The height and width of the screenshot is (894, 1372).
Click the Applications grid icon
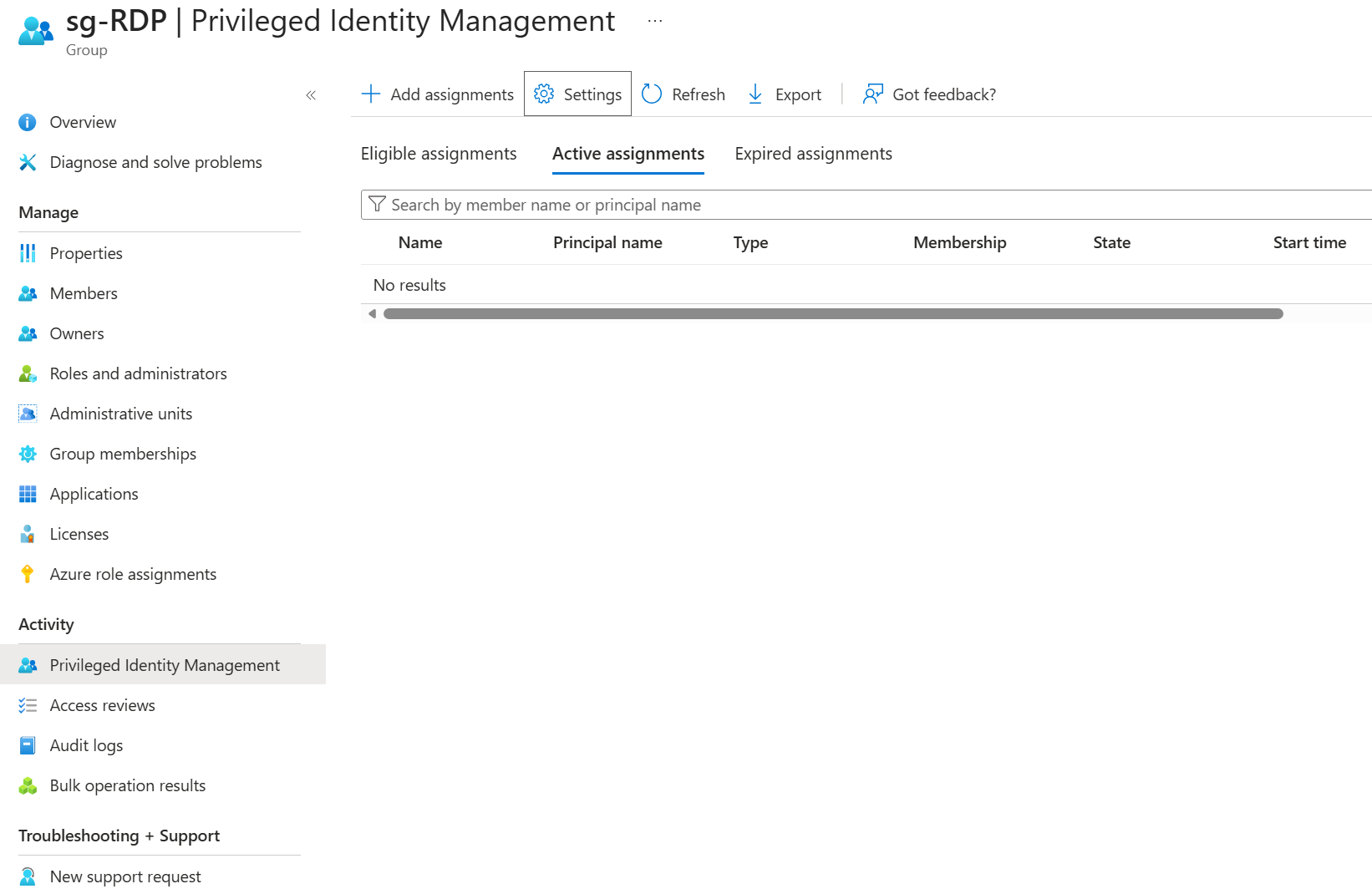28,494
